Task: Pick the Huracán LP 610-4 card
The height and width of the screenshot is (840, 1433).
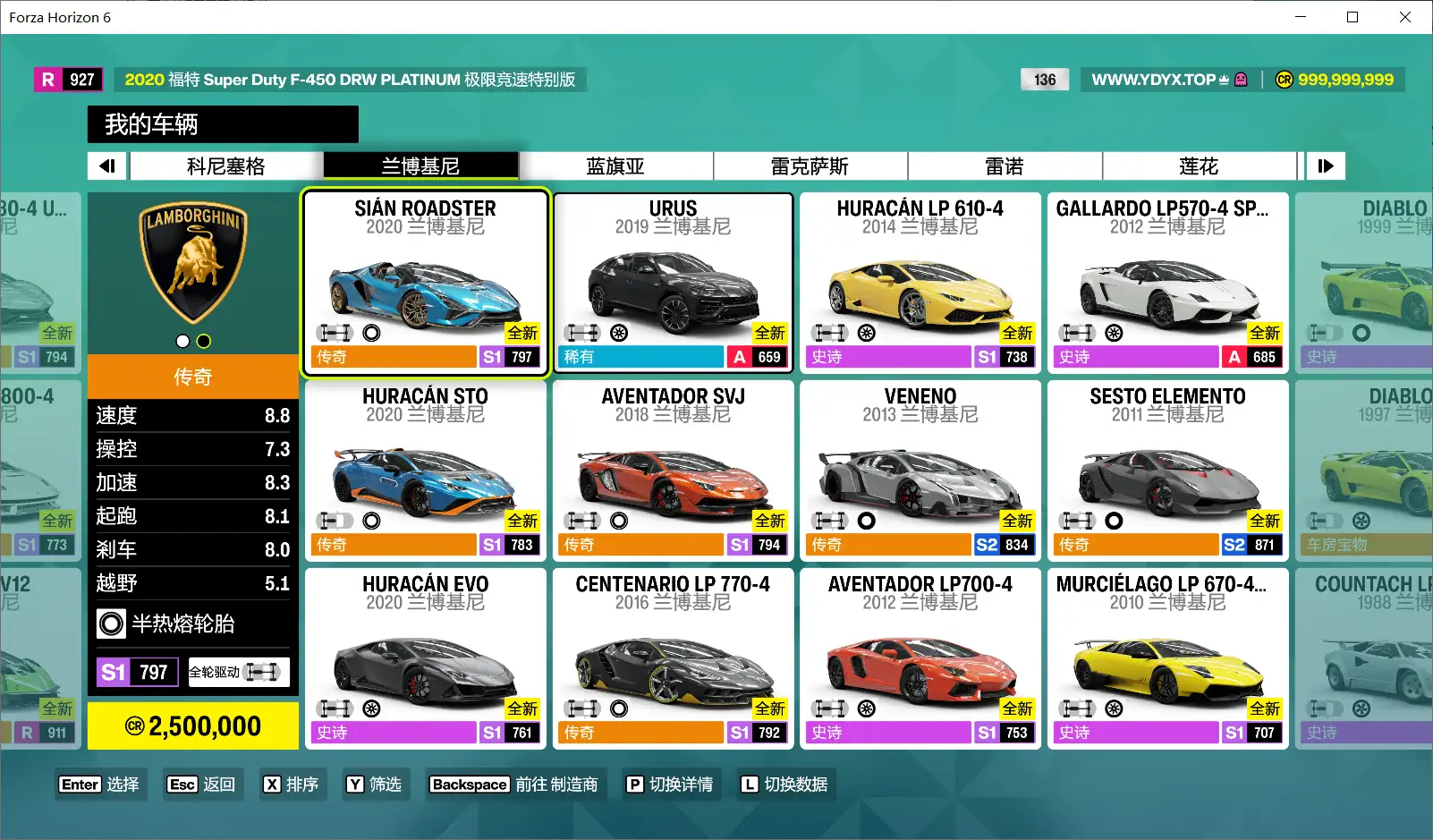Action: point(920,283)
